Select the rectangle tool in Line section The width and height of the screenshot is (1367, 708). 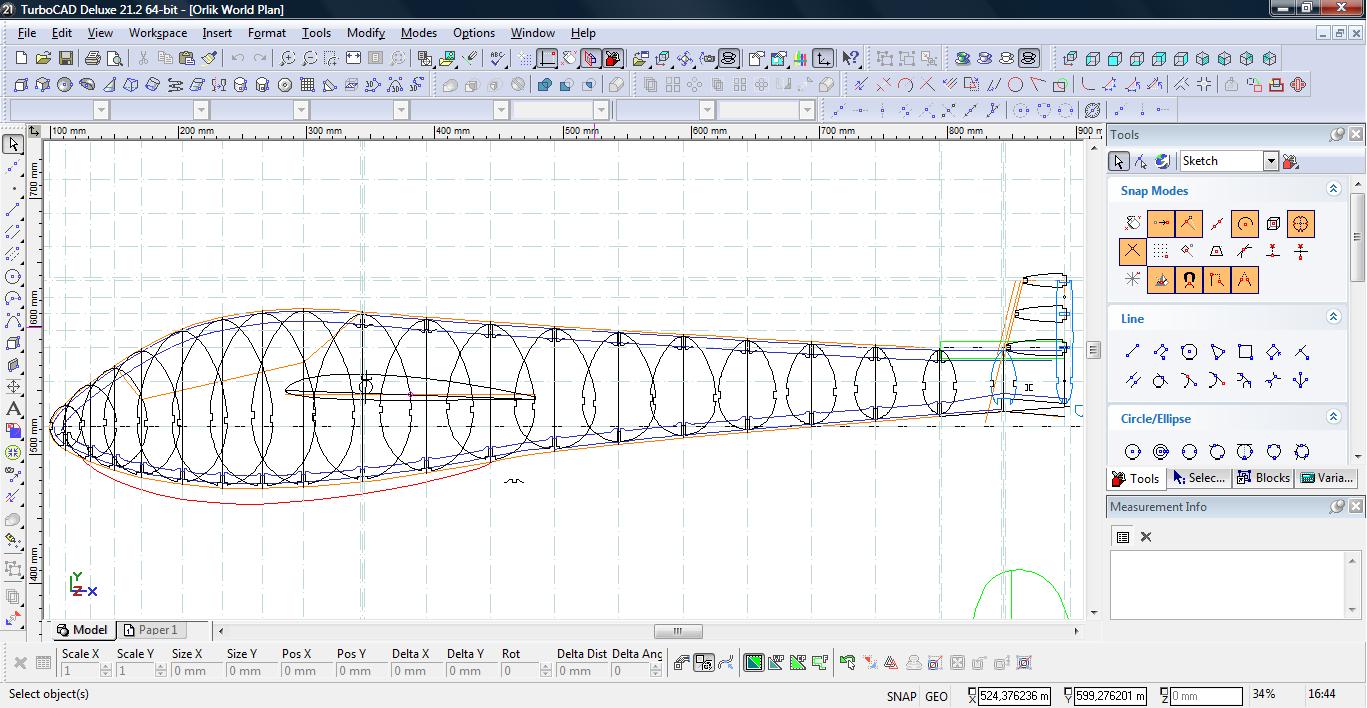1245,352
